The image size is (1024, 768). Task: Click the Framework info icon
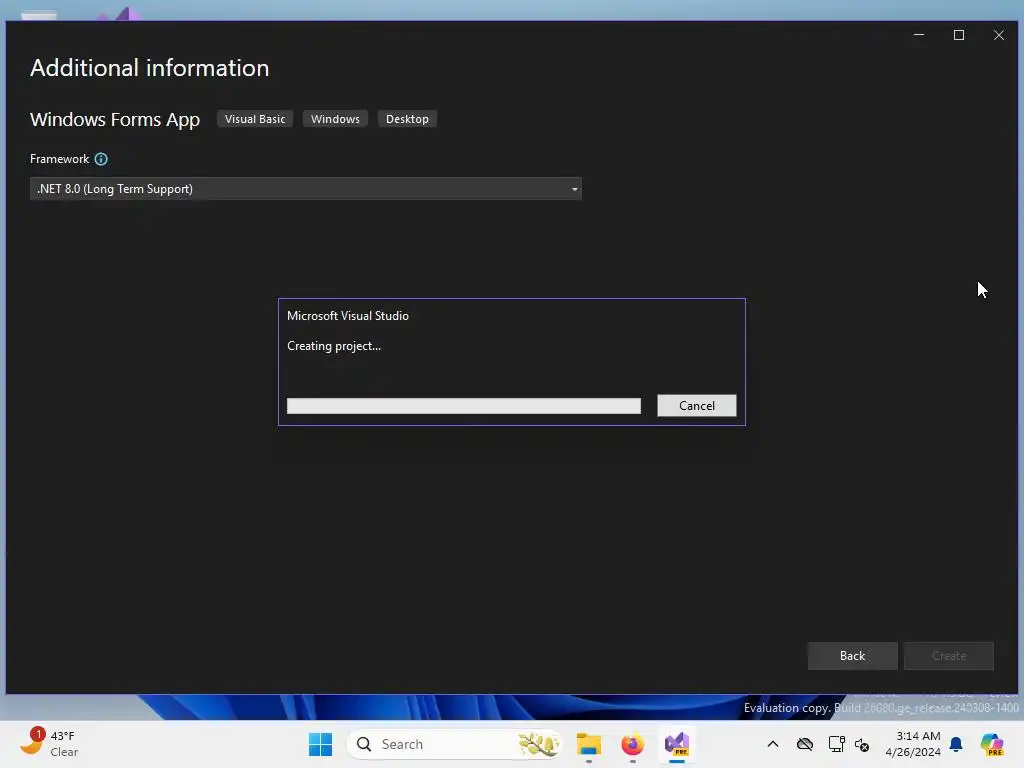point(101,159)
